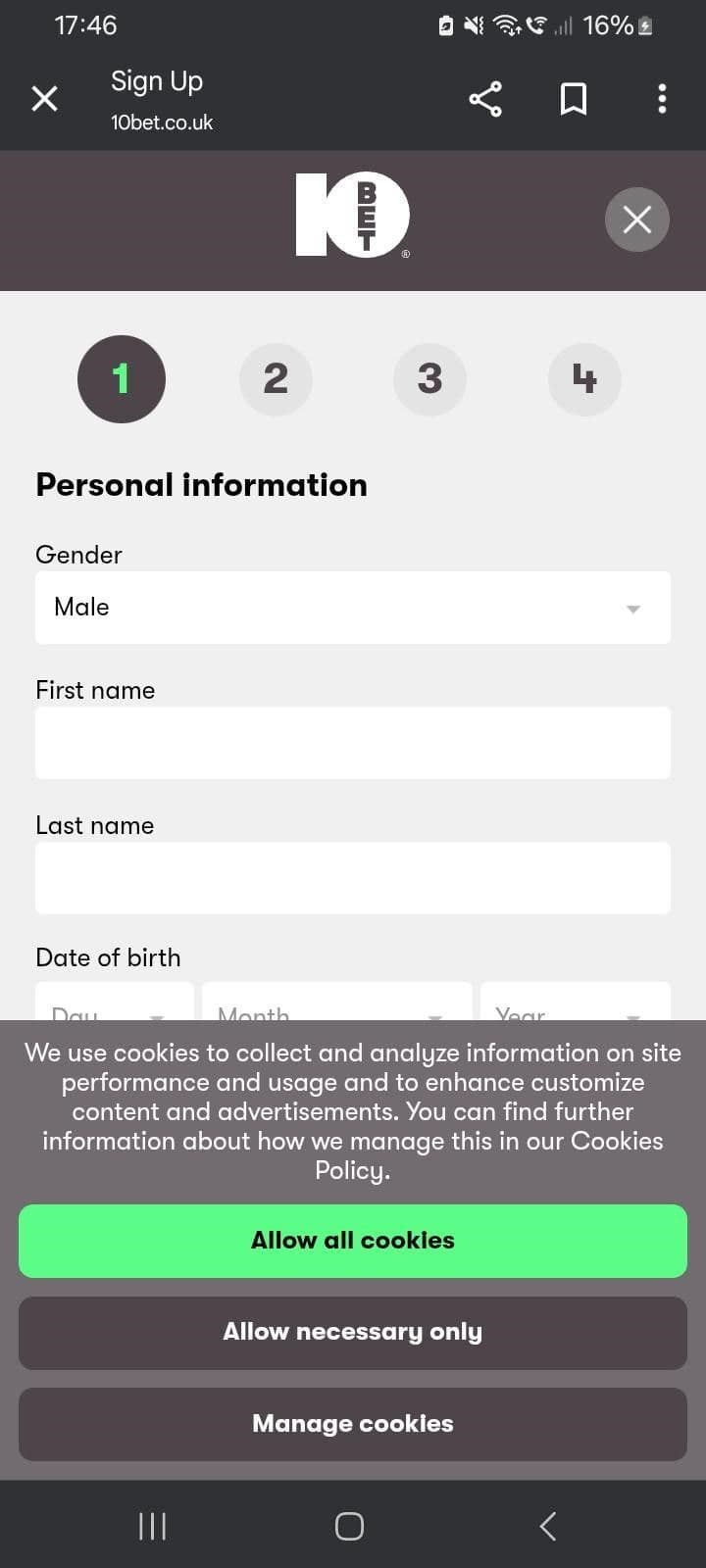Open the Manage cookies options
Image resolution: width=706 pixels, height=1568 pixels.
tap(353, 1424)
